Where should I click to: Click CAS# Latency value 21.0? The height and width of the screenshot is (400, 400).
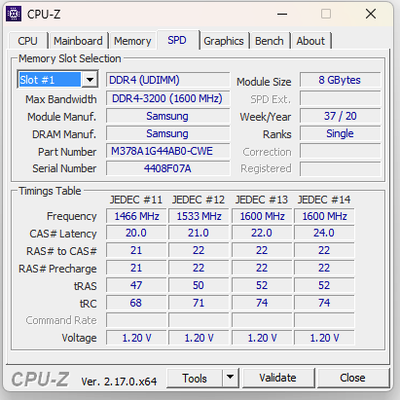(x=199, y=233)
